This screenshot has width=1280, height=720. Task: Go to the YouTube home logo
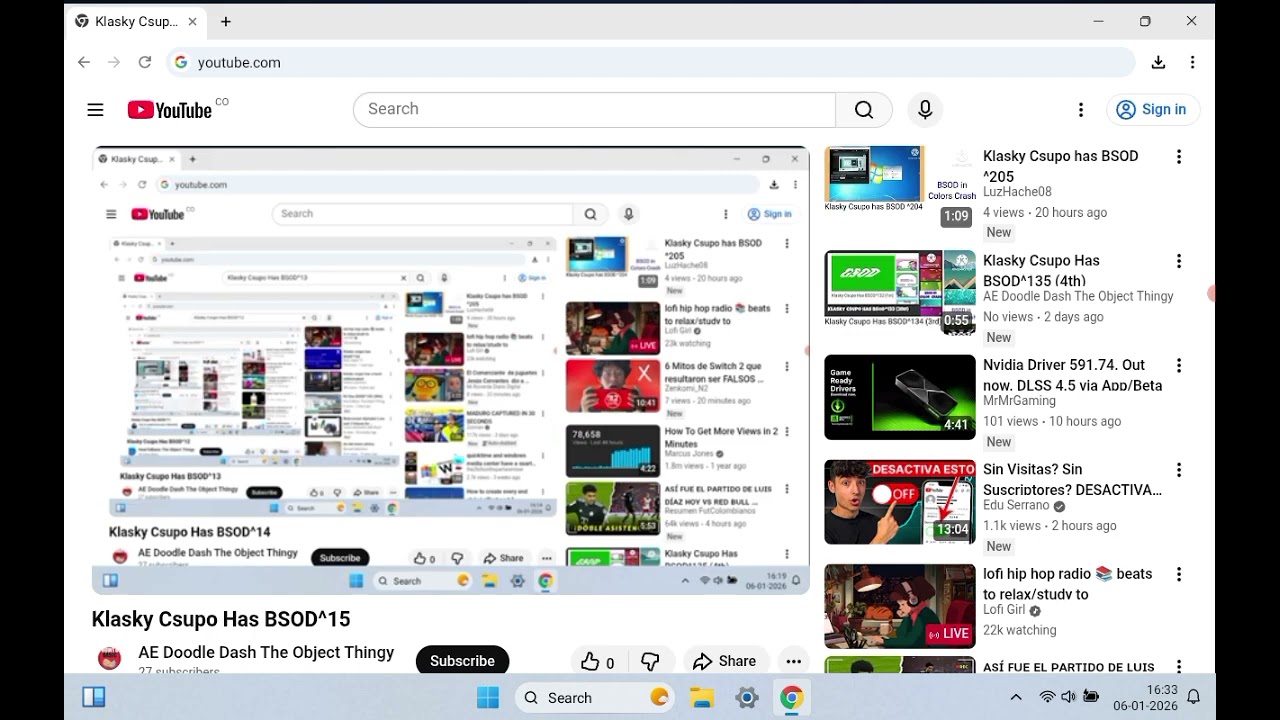[170, 110]
